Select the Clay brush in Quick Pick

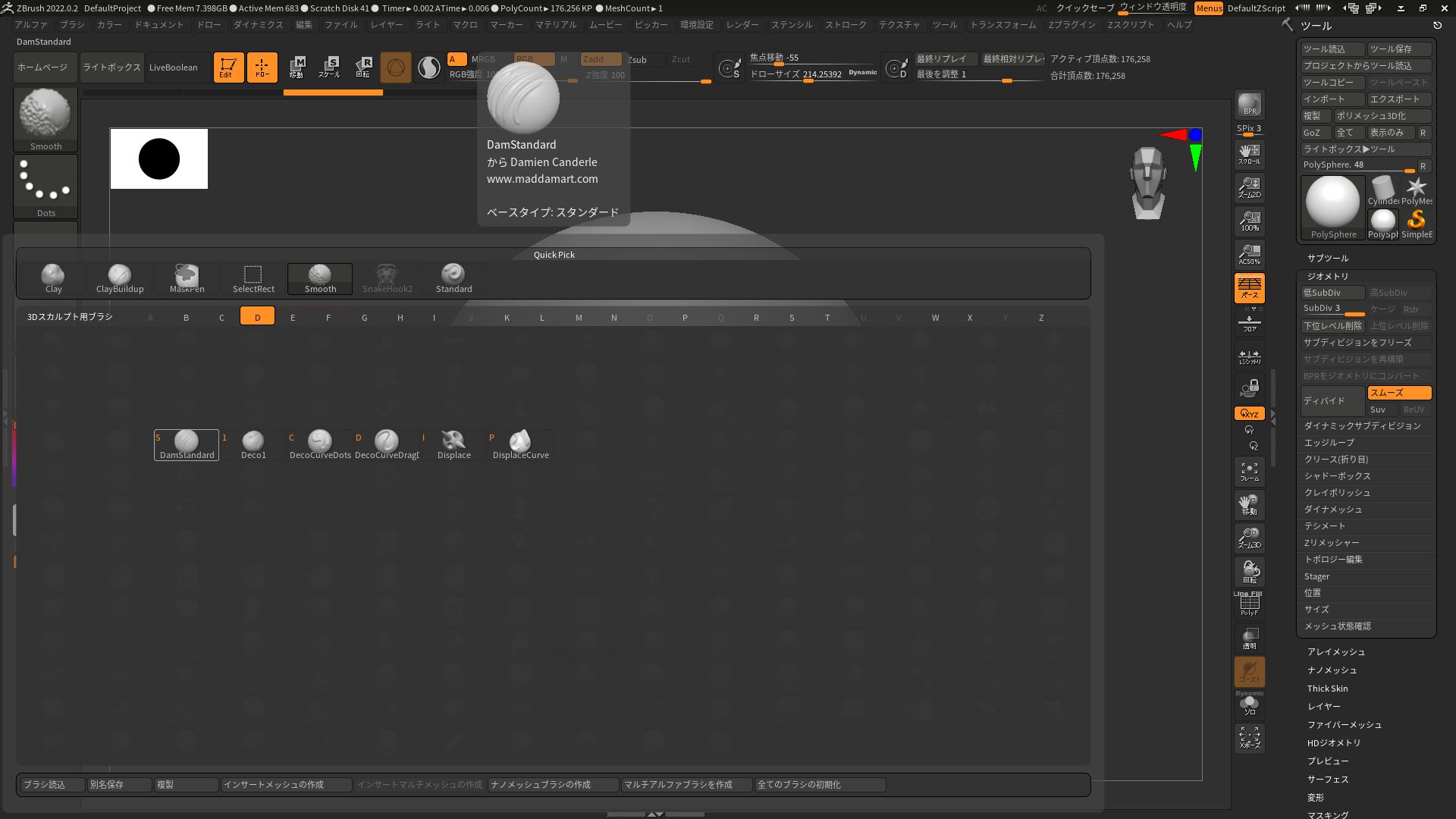point(53,279)
